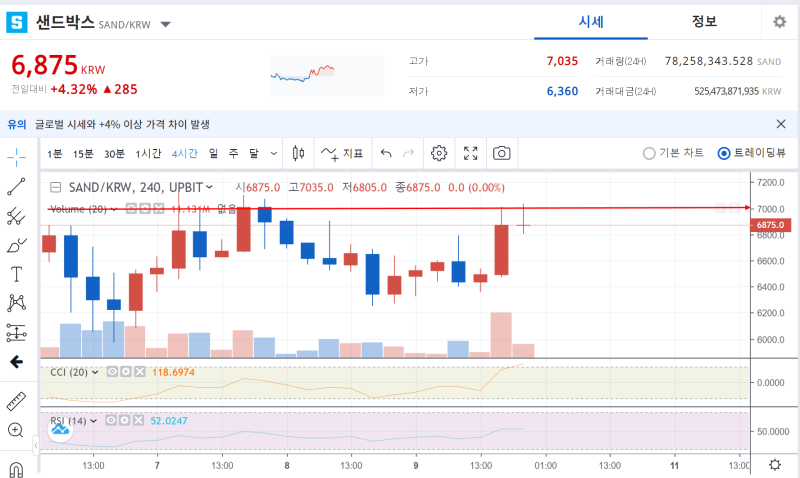Select the trend line drawing tool
The image size is (800, 478).
tap(16, 187)
